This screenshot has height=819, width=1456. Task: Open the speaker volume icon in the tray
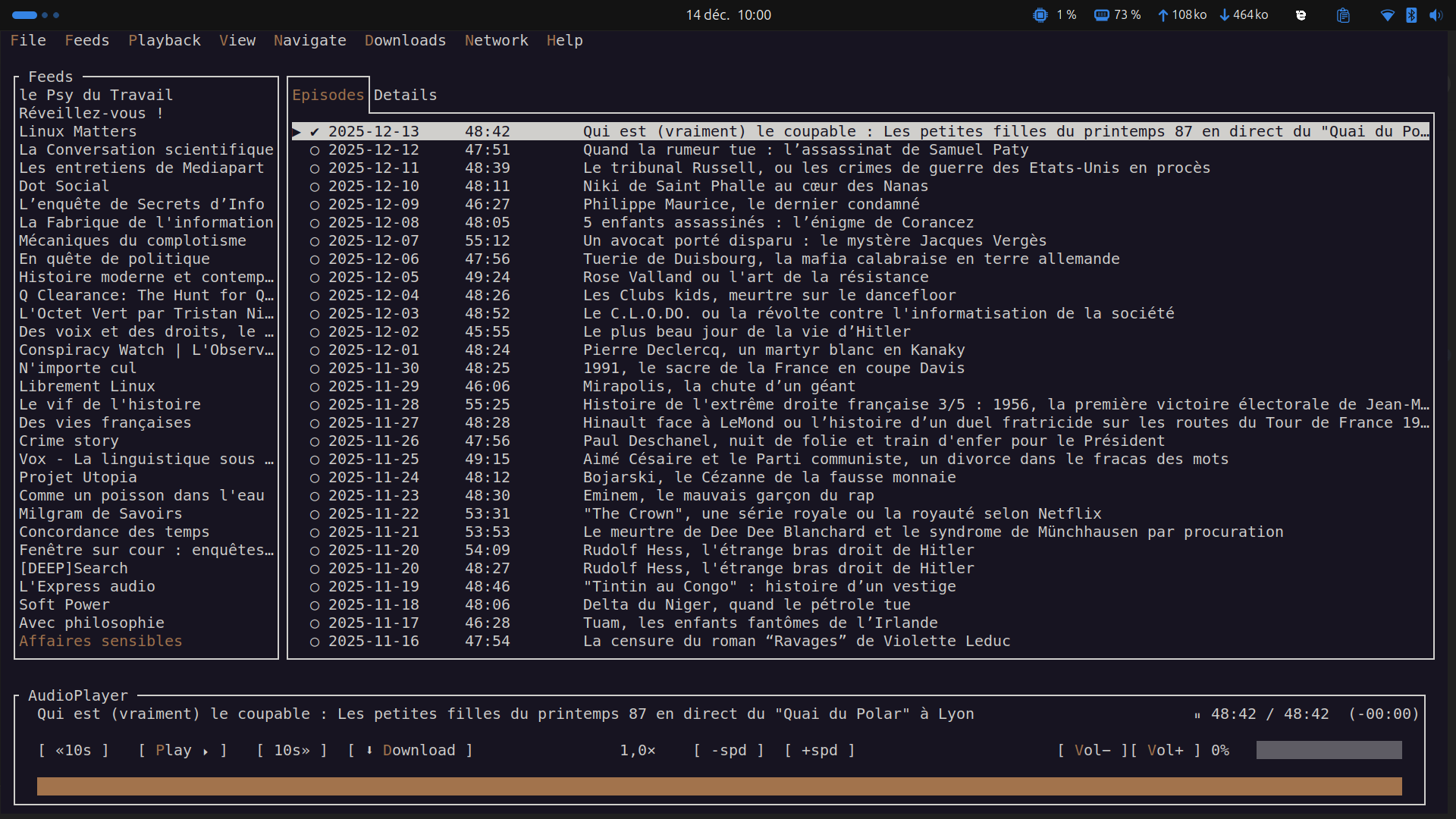coord(1436,15)
